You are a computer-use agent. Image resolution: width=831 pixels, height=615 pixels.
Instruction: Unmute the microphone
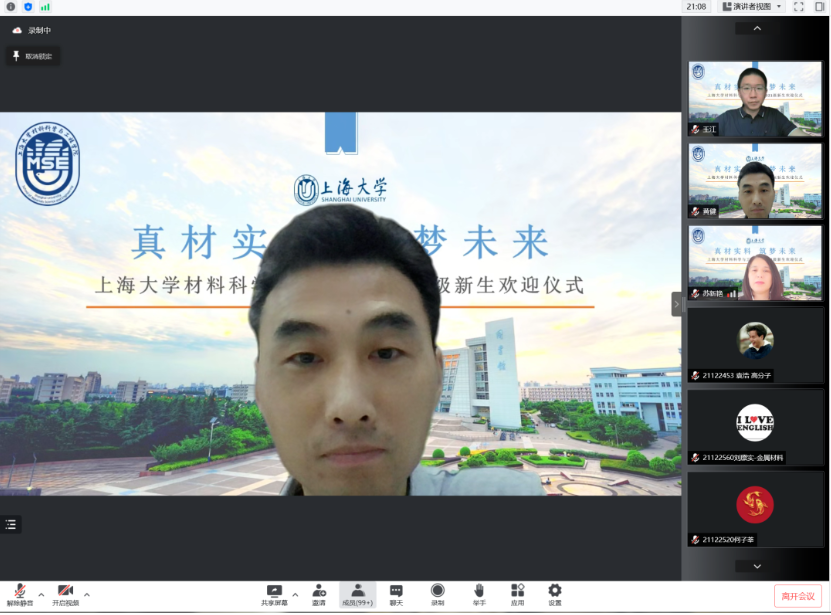[x=19, y=594]
